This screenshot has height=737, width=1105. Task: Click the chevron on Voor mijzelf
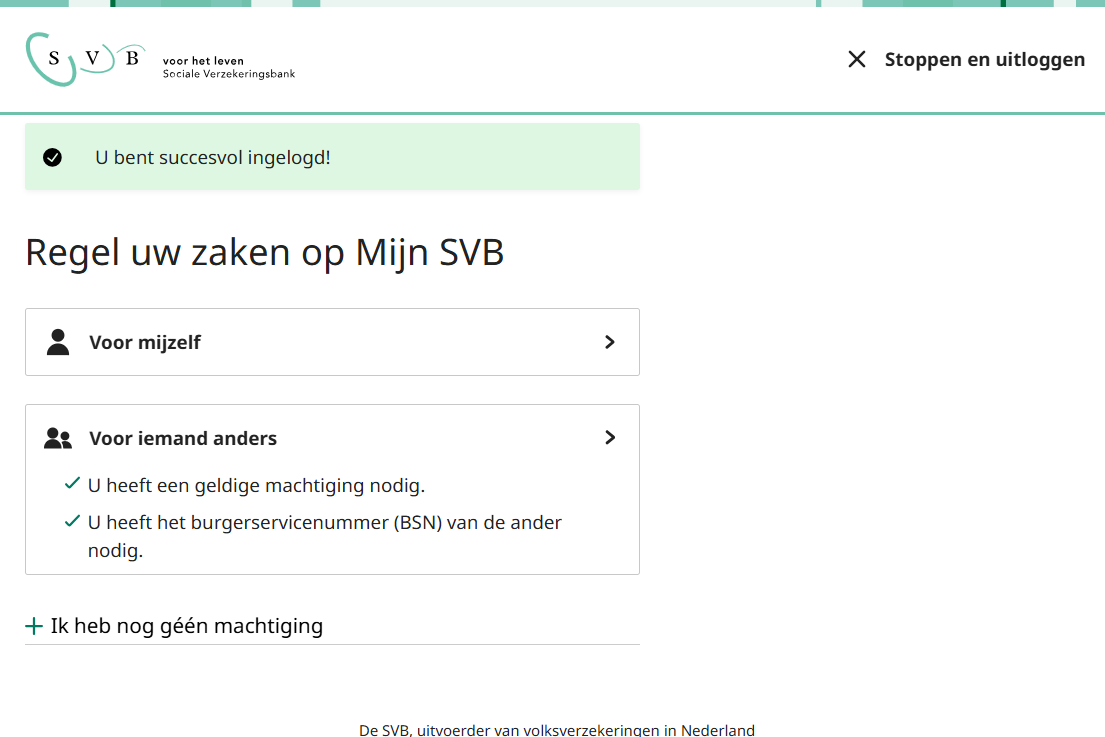click(610, 342)
